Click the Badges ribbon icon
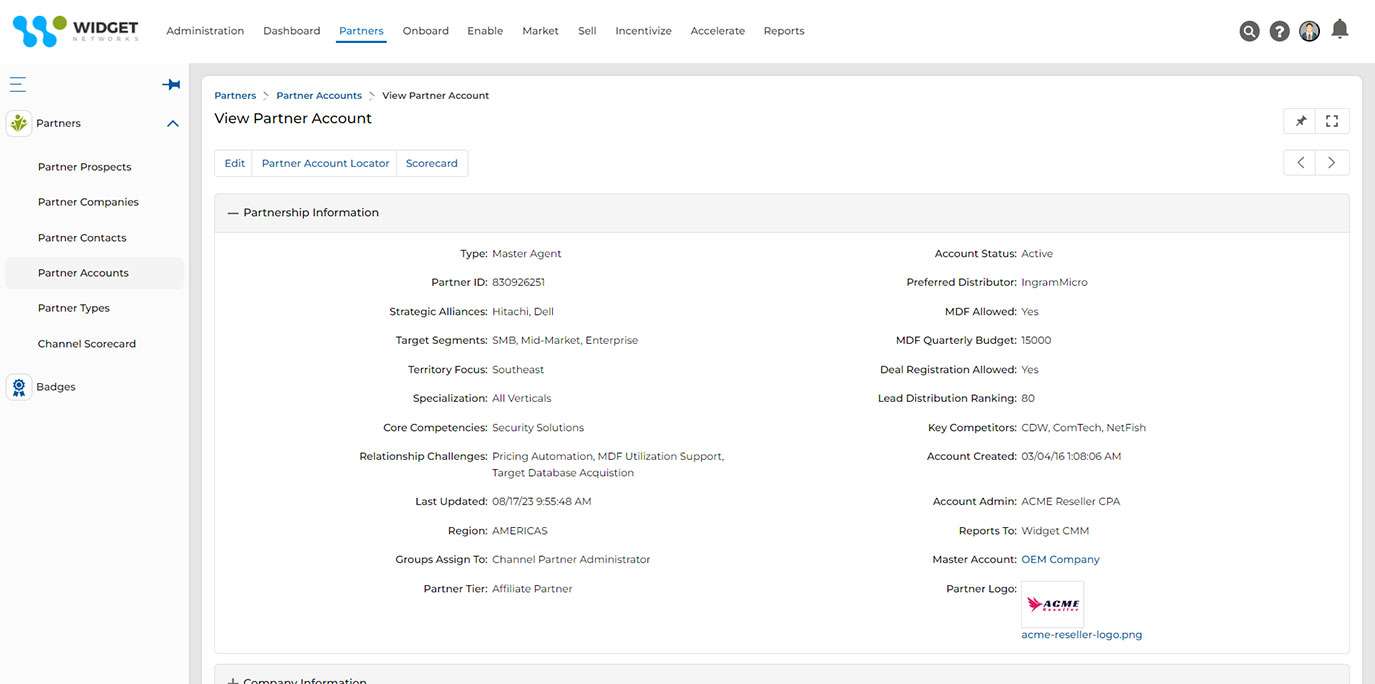 (19, 387)
